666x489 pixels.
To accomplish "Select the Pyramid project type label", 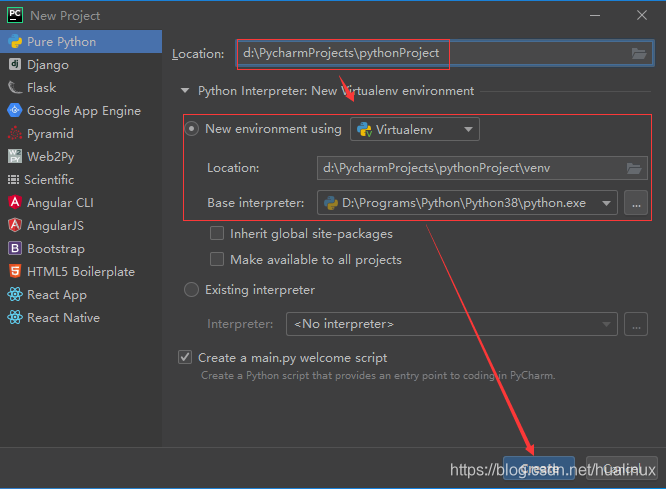I will (x=50, y=134).
